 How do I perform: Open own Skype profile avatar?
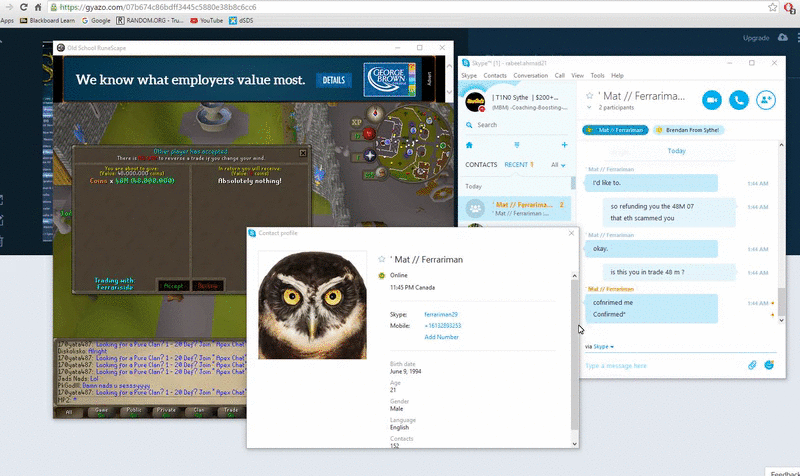pos(475,102)
